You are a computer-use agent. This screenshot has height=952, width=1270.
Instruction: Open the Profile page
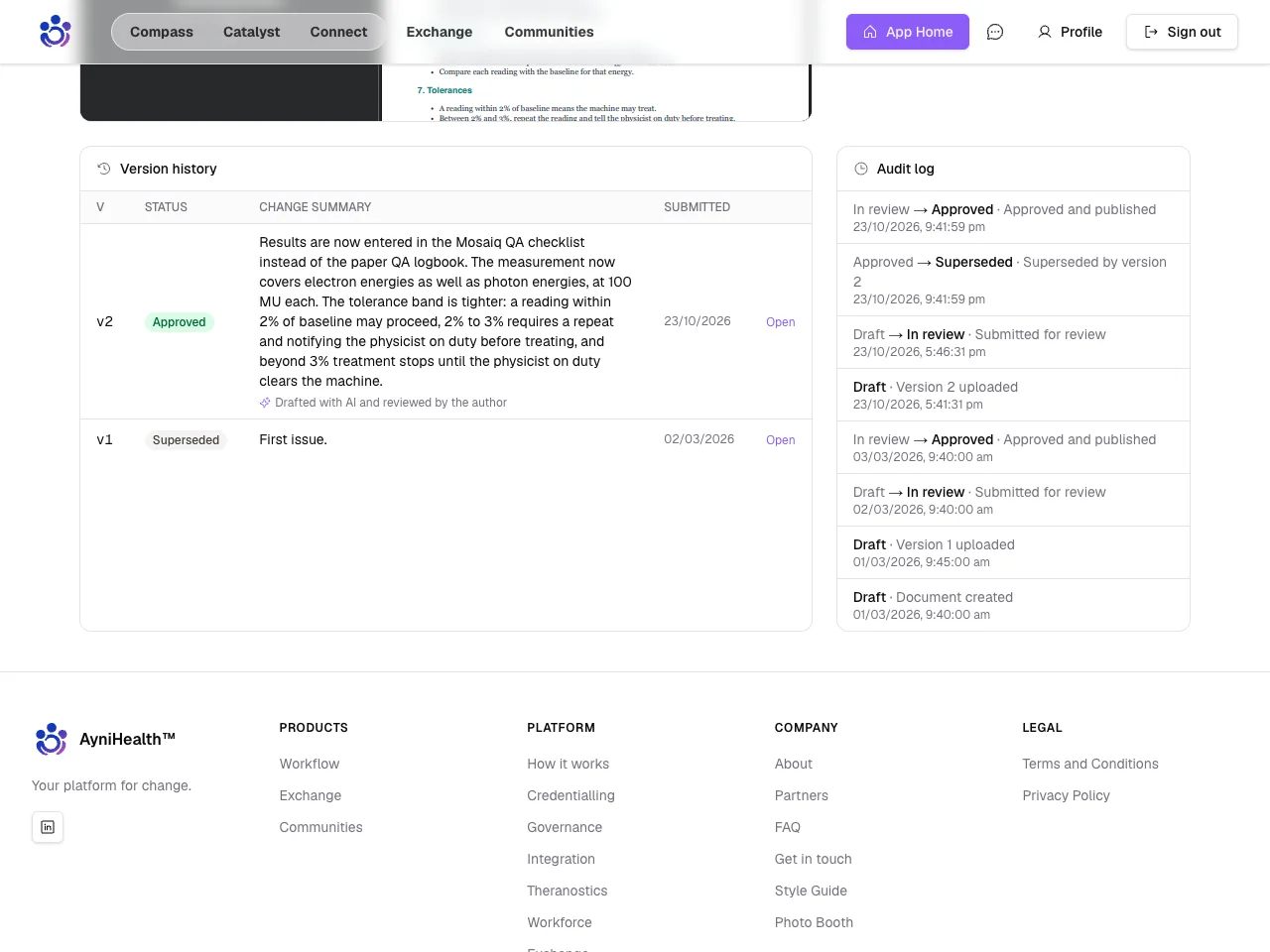[1070, 32]
